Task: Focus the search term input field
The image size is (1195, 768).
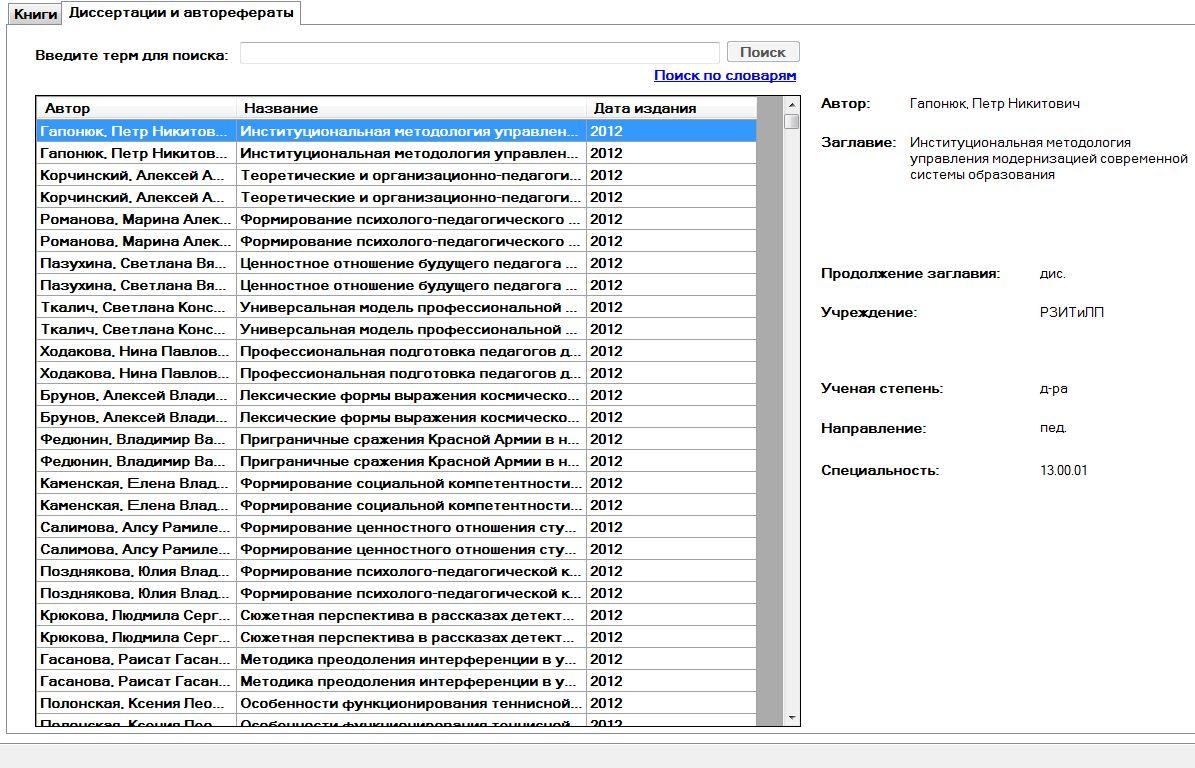Action: coord(479,53)
